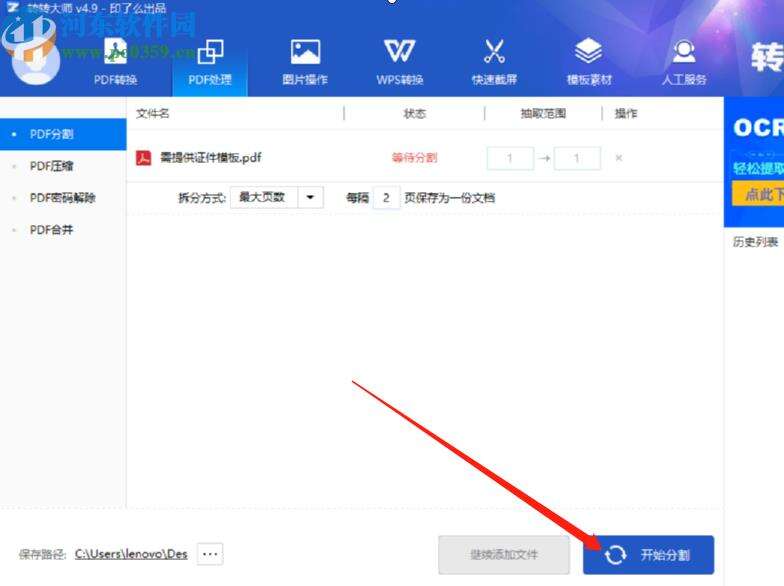
Task: Click the yellow 点此下 OCR button
Action: [x=758, y=194]
